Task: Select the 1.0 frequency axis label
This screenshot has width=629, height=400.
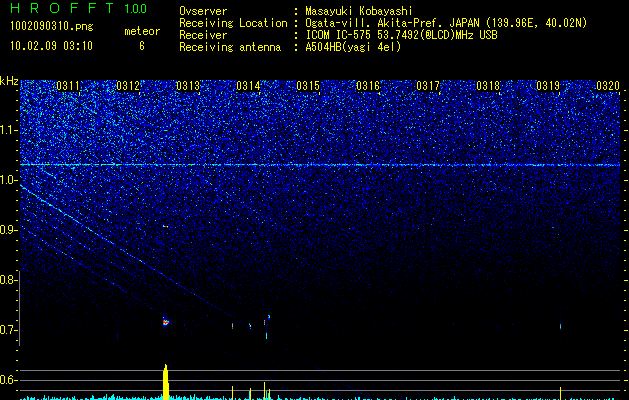Action: pyautogui.click(x=8, y=180)
